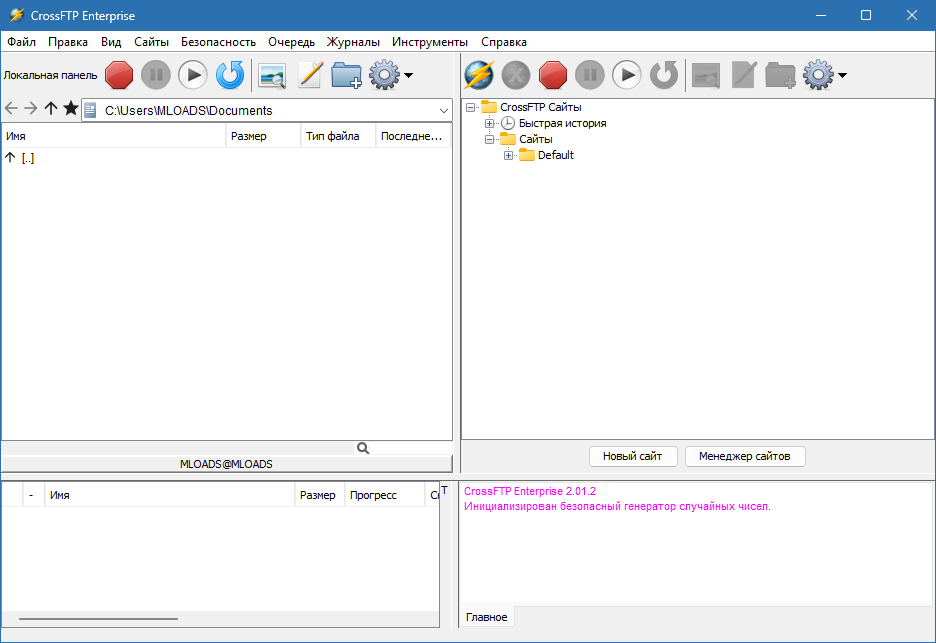Open the Справка menu

(504, 42)
